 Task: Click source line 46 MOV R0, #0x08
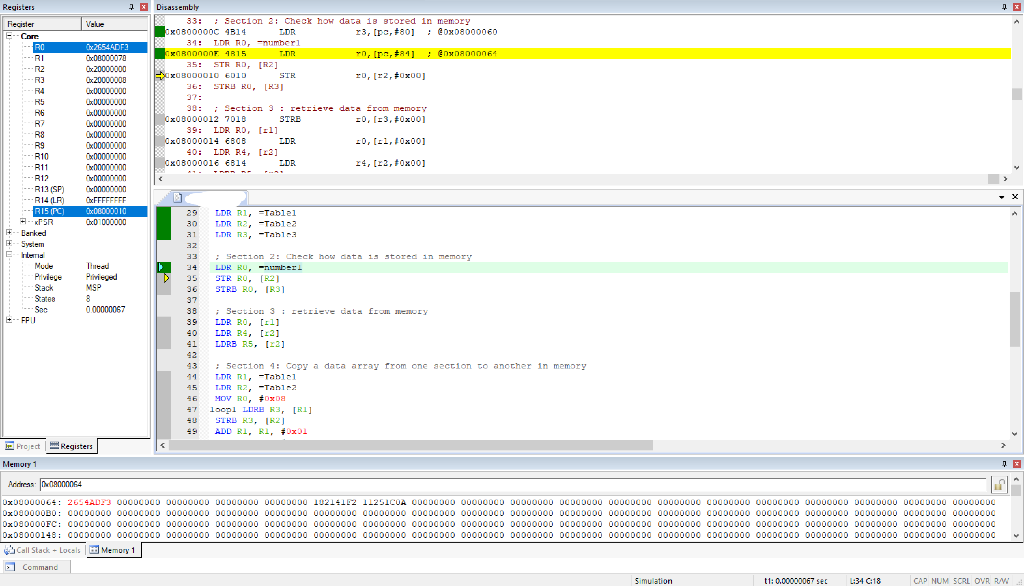point(250,399)
